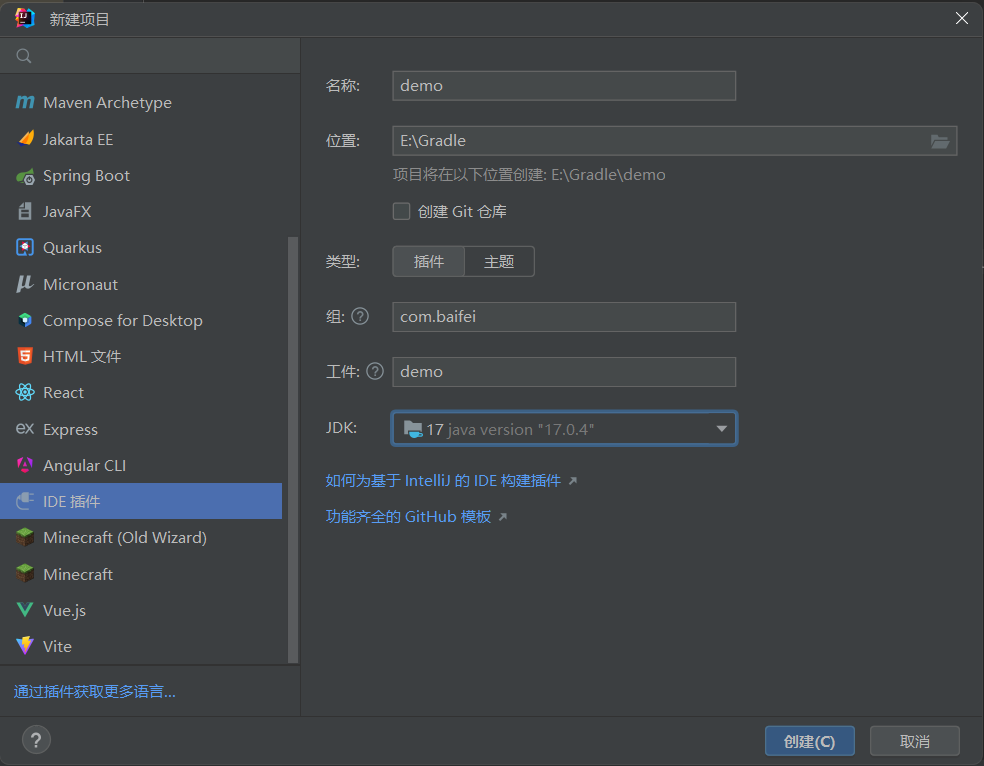This screenshot has height=766, width=984.
Task: Select JavaFX in the list
Action: 141,211
